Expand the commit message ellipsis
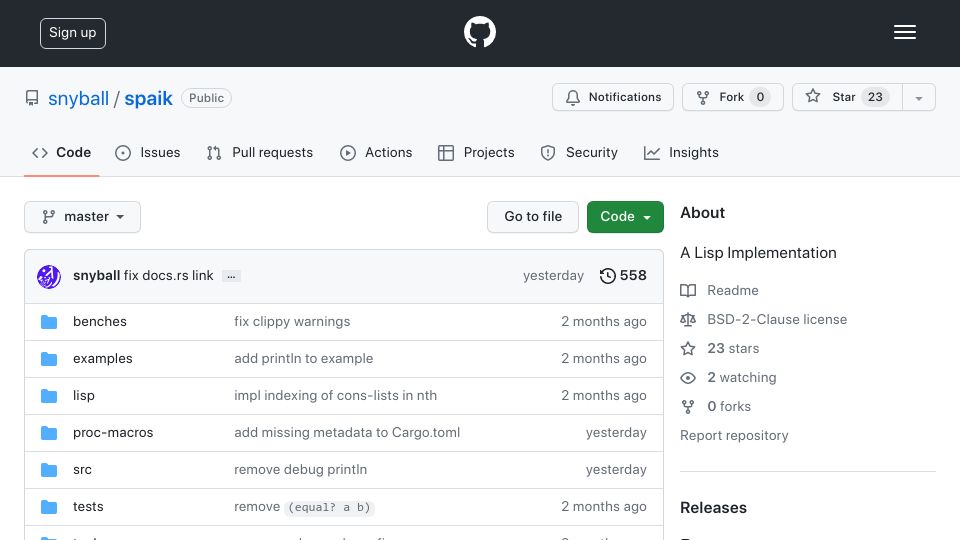 point(231,277)
